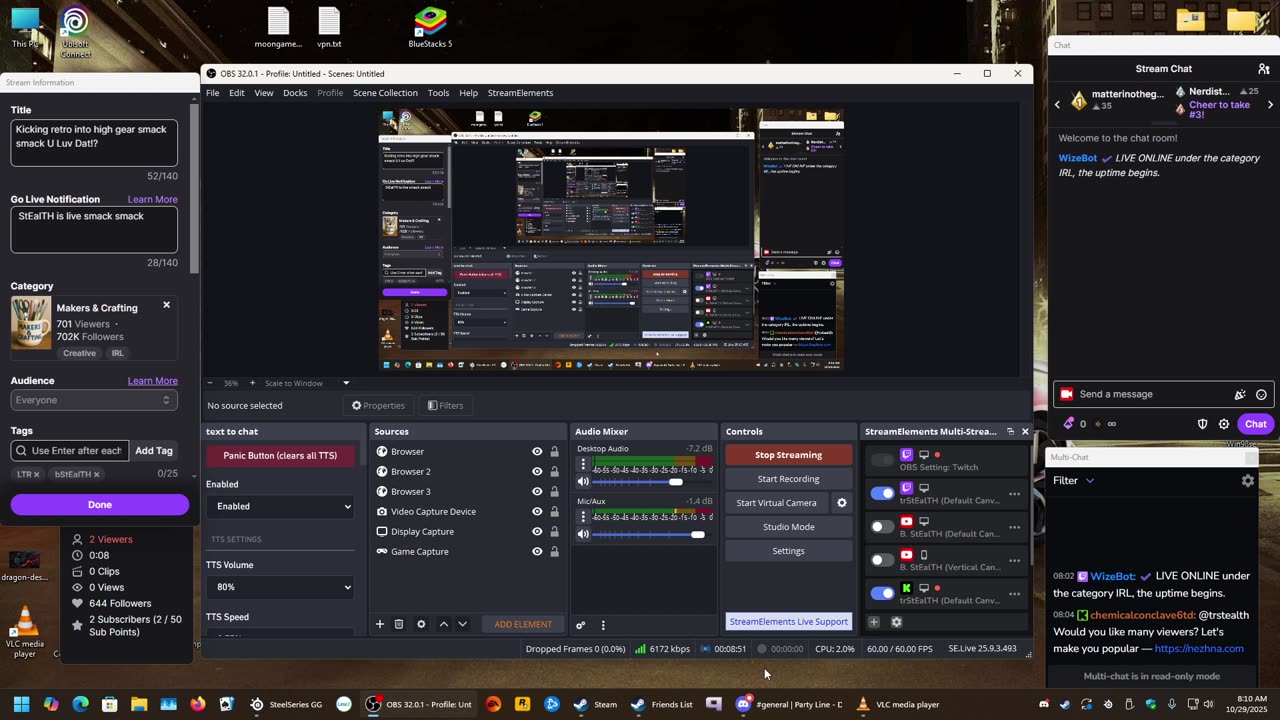Image resolution: width=1280 pixels, height=720 pixels.
Task: Move source down with arrow icon
Action: (462, 624)
